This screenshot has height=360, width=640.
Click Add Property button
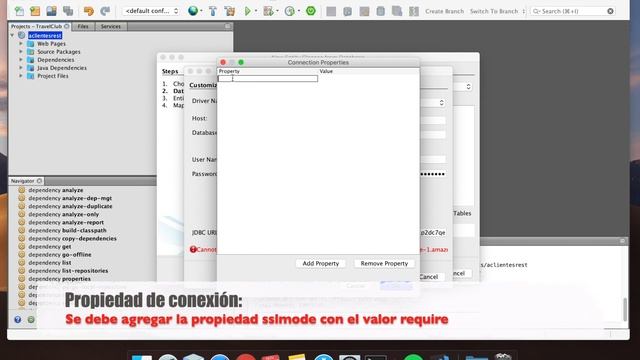321,264
